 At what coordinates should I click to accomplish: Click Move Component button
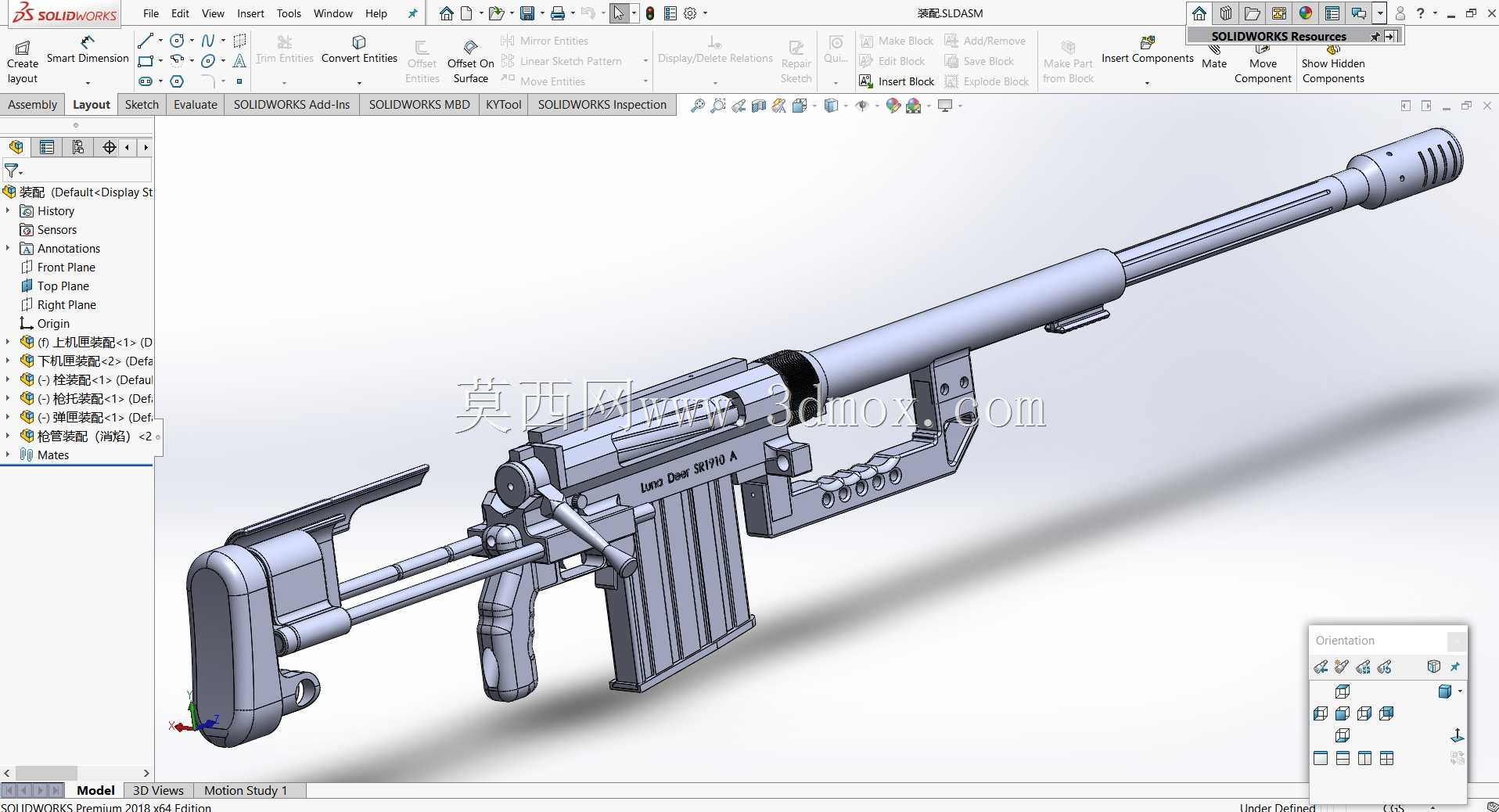tap(1263, 64)
